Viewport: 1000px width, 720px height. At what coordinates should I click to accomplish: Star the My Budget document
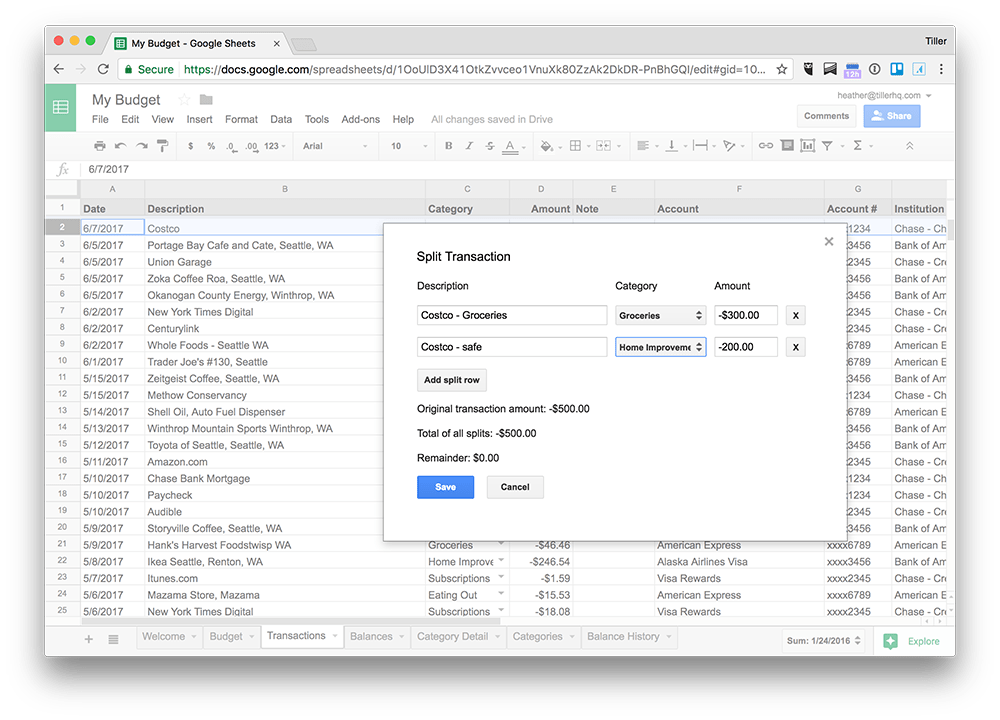point(184,99)
